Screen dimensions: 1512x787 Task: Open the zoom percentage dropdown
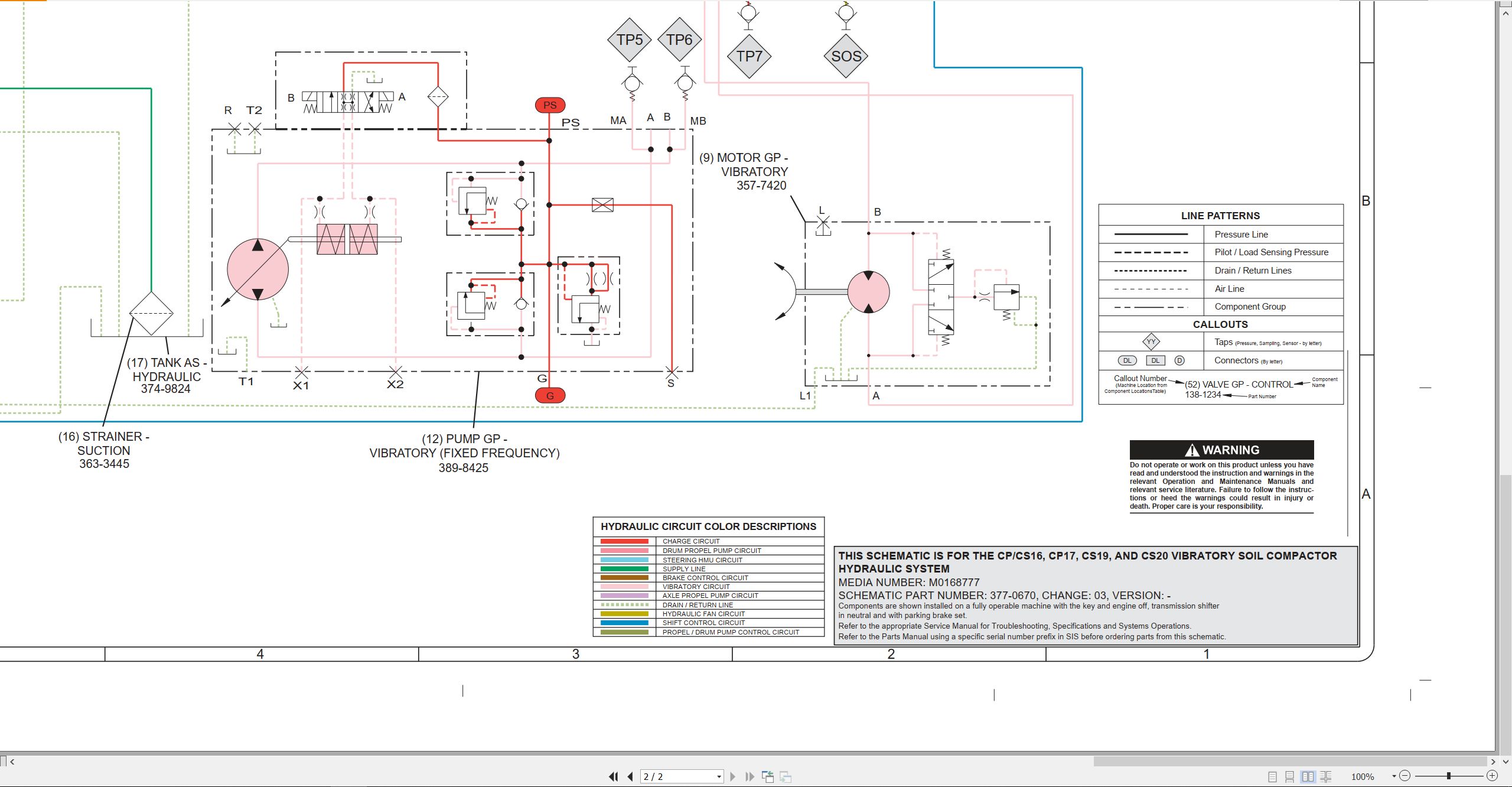pyautogui.click(x=1394, y=776)
